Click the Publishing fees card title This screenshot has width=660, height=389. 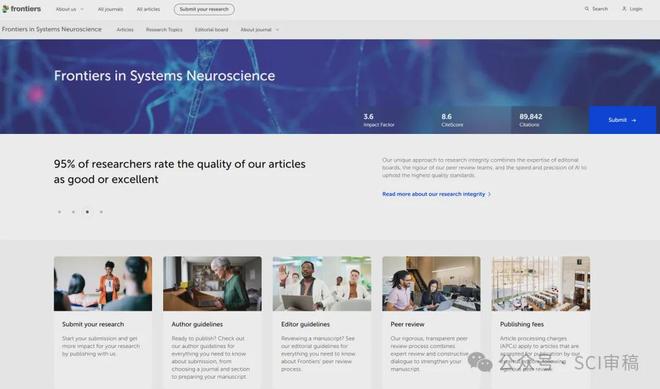tap(522, 324)
